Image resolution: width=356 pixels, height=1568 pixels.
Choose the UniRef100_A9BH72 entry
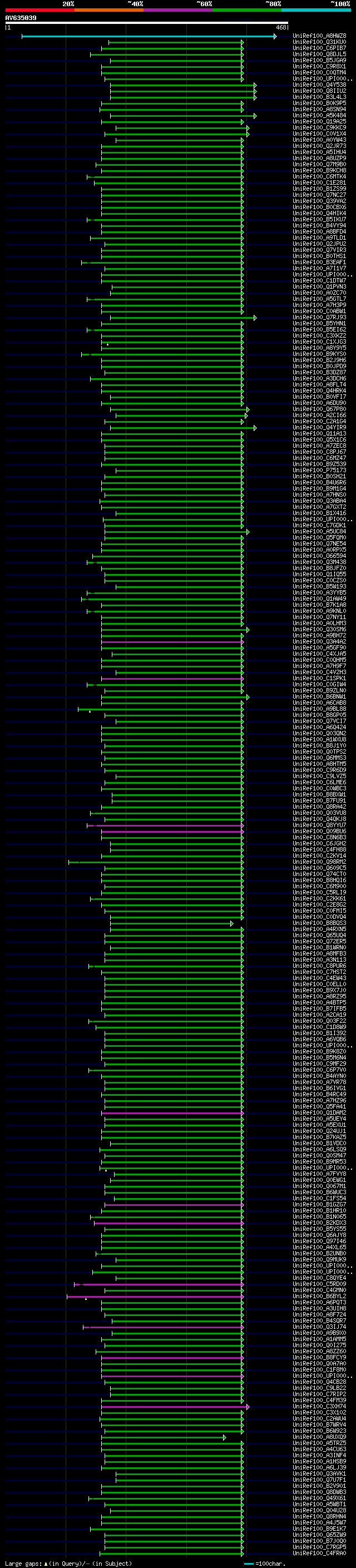[319, 635]
